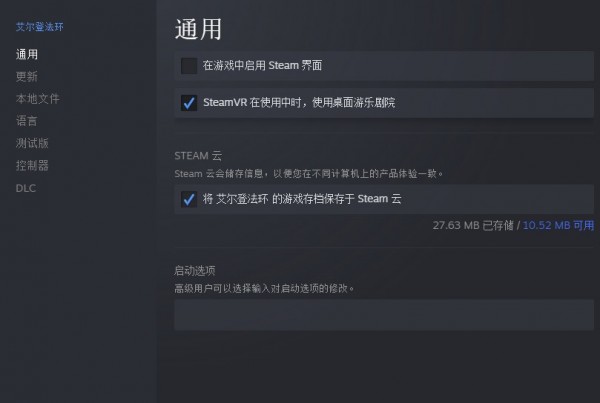Click the 启动选项 section label

tap(195, 270)
